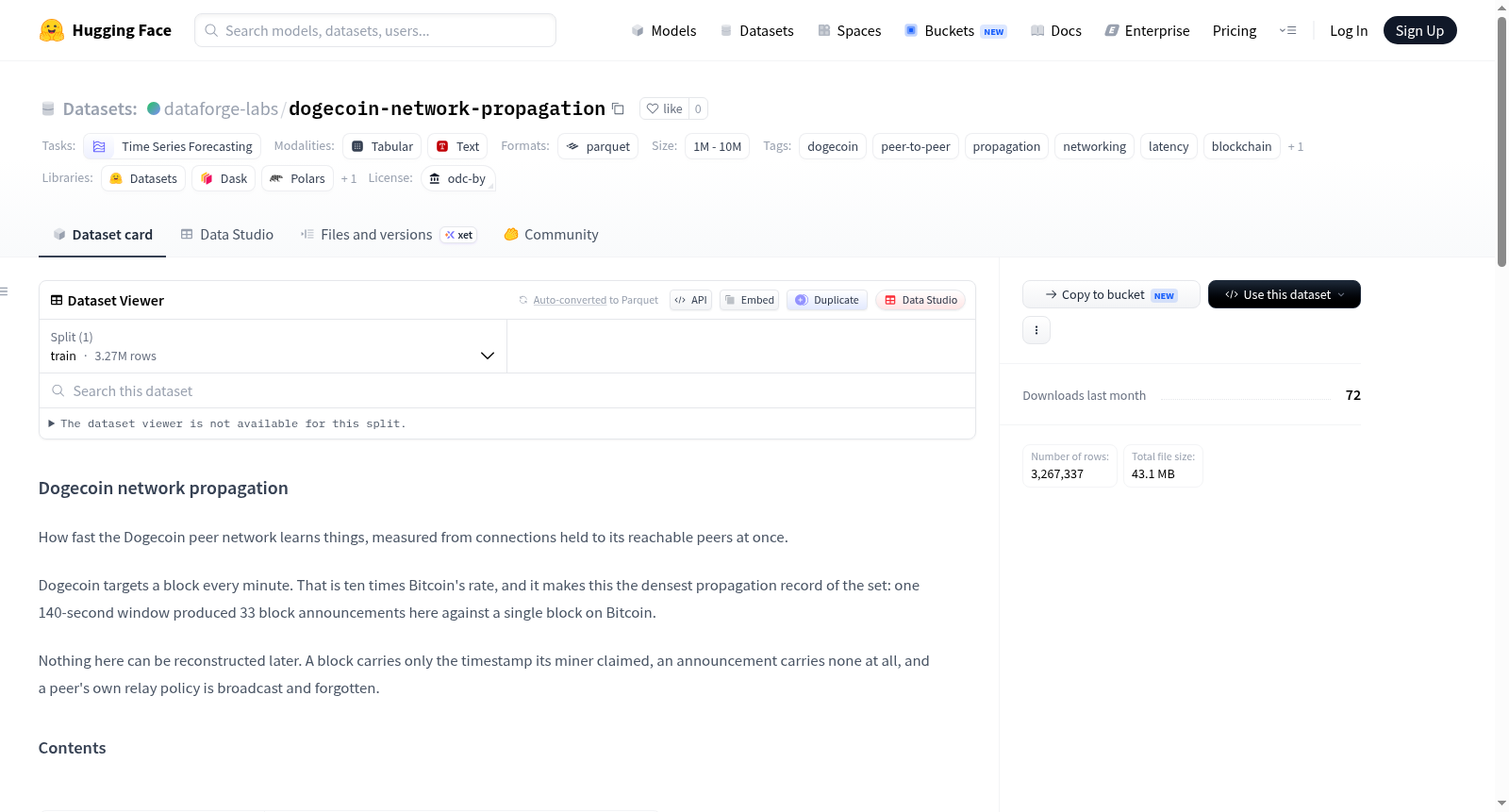
Task: Click the Hugging Face logo icon
Action: 52,30
